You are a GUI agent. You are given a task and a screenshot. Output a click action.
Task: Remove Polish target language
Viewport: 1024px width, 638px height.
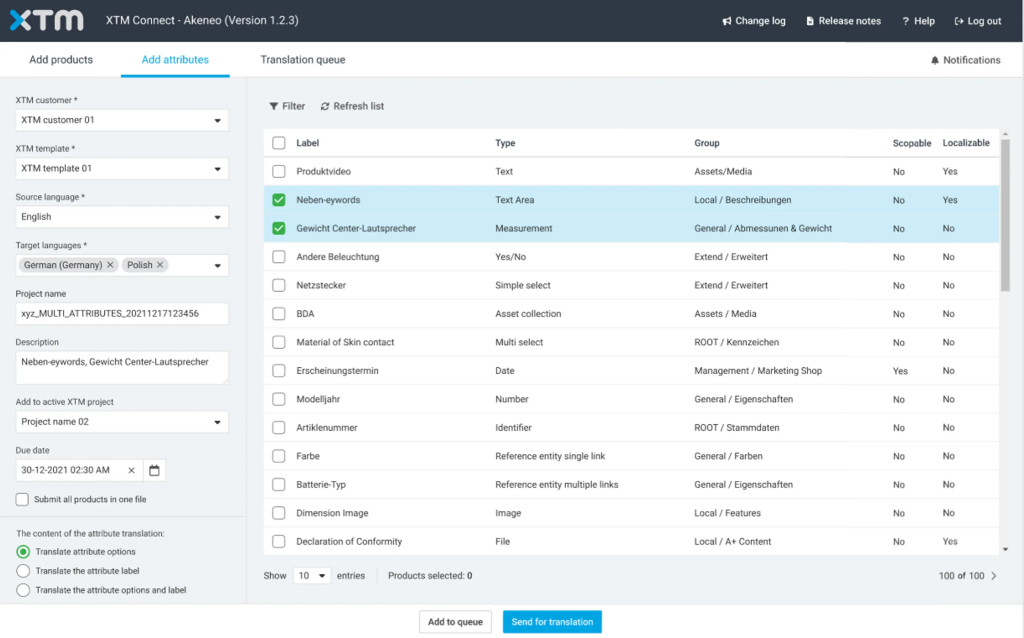[160, 264]
